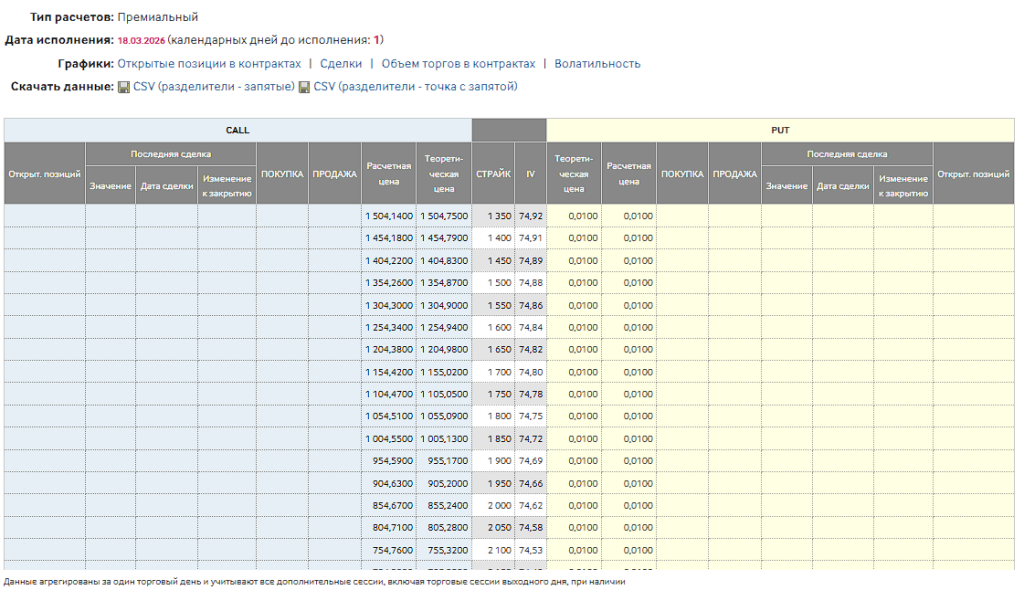
Task: Click the ПОКУПКА header on the CALL side
Action: click(x=282, y=174)
